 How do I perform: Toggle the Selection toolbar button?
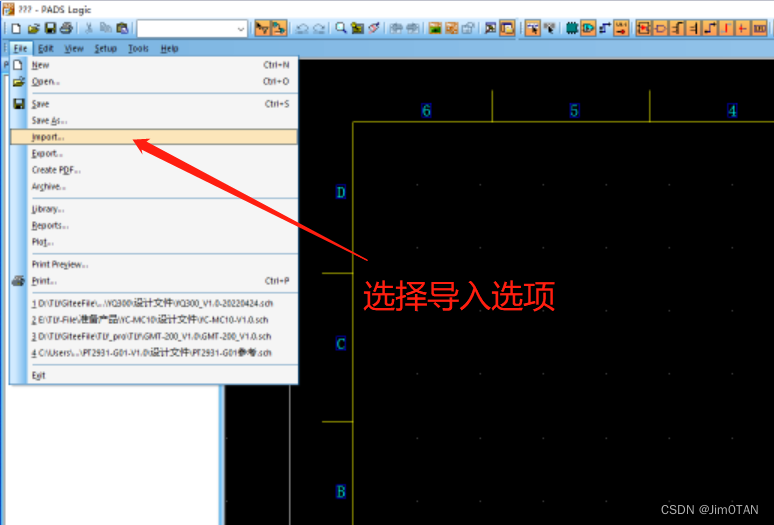point(262,29)
